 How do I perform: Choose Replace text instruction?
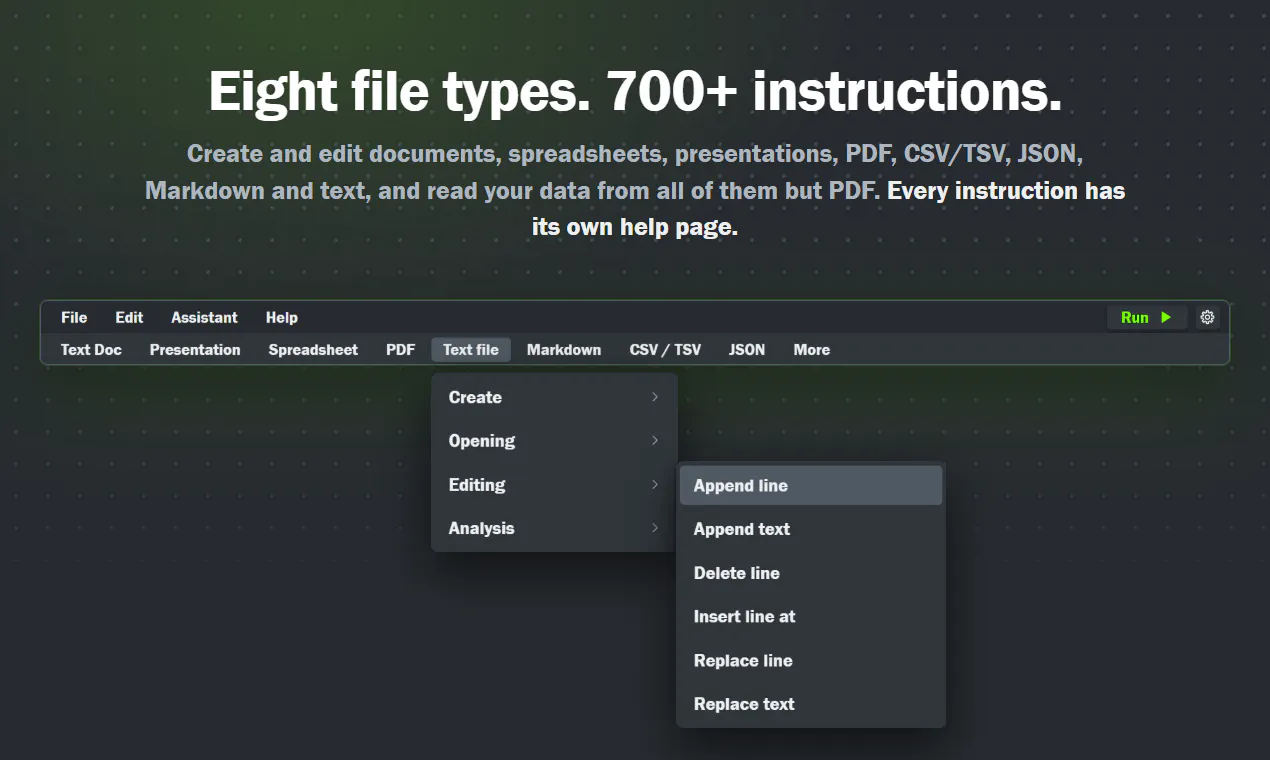pyautogui.click(x=811, y=704)
